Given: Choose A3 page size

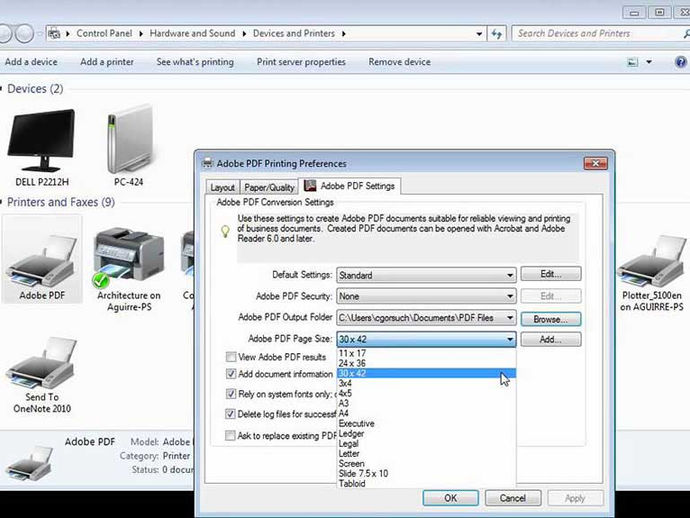Looking at the screenshot, I should point(426,404).
